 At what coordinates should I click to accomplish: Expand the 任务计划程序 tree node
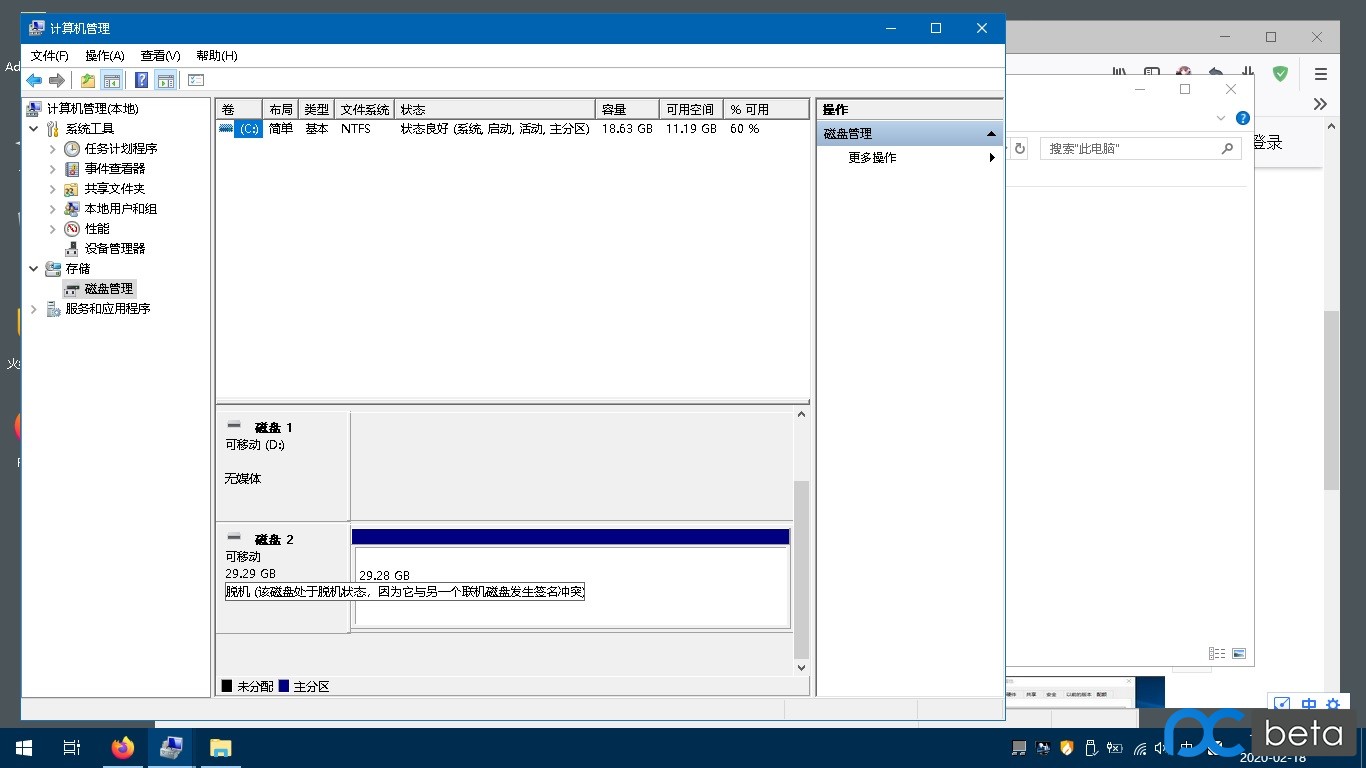(53, 149)
